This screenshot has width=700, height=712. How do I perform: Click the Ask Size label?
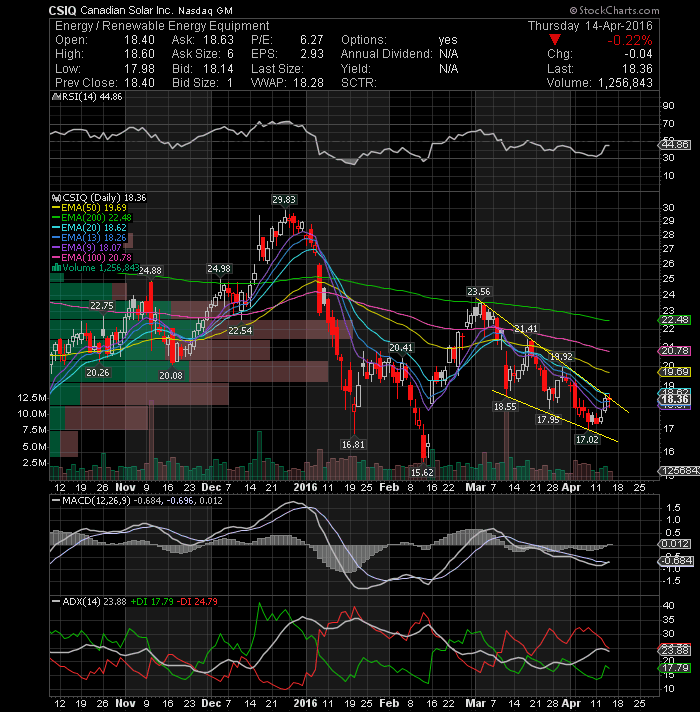pos(196,54)
